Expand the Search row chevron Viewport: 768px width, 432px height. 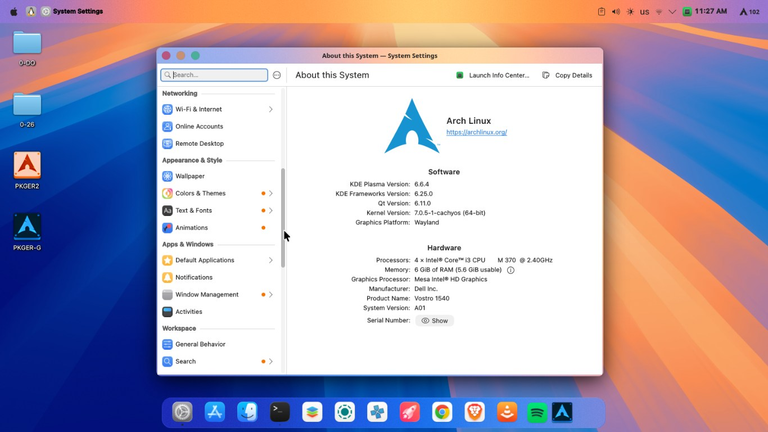270,361
